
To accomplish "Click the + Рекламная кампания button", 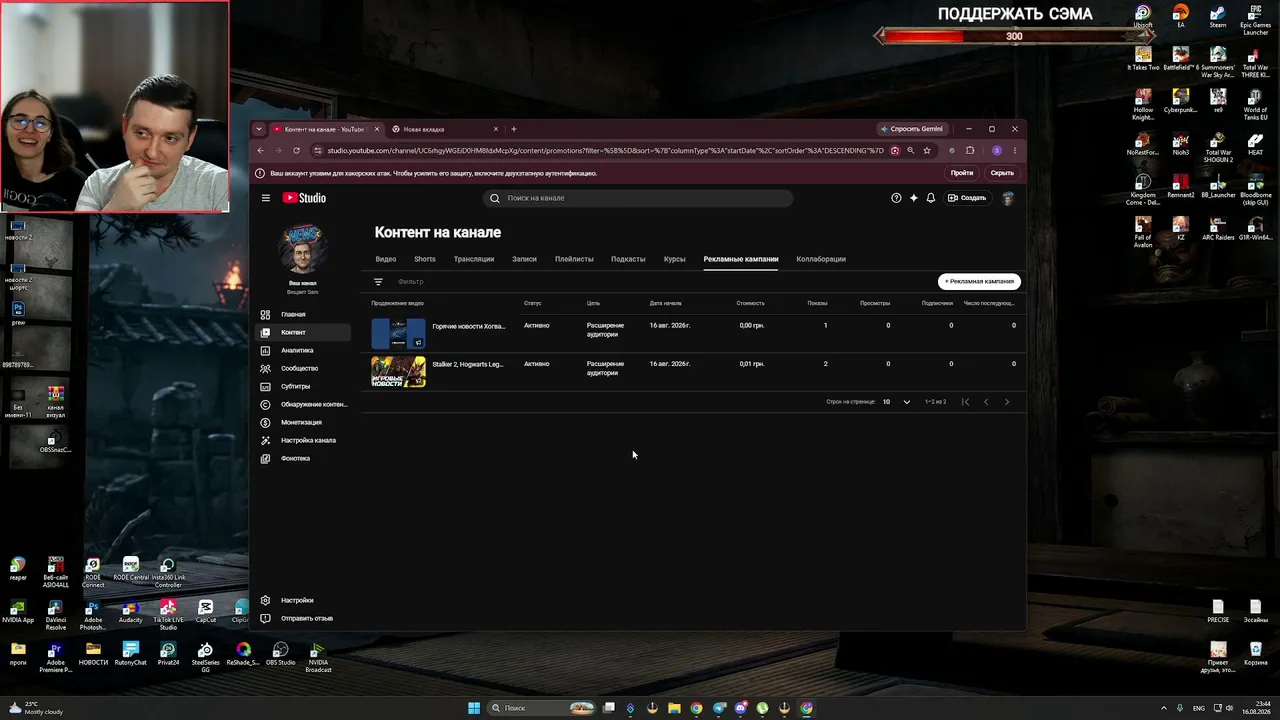I will [x=979, y=282].
